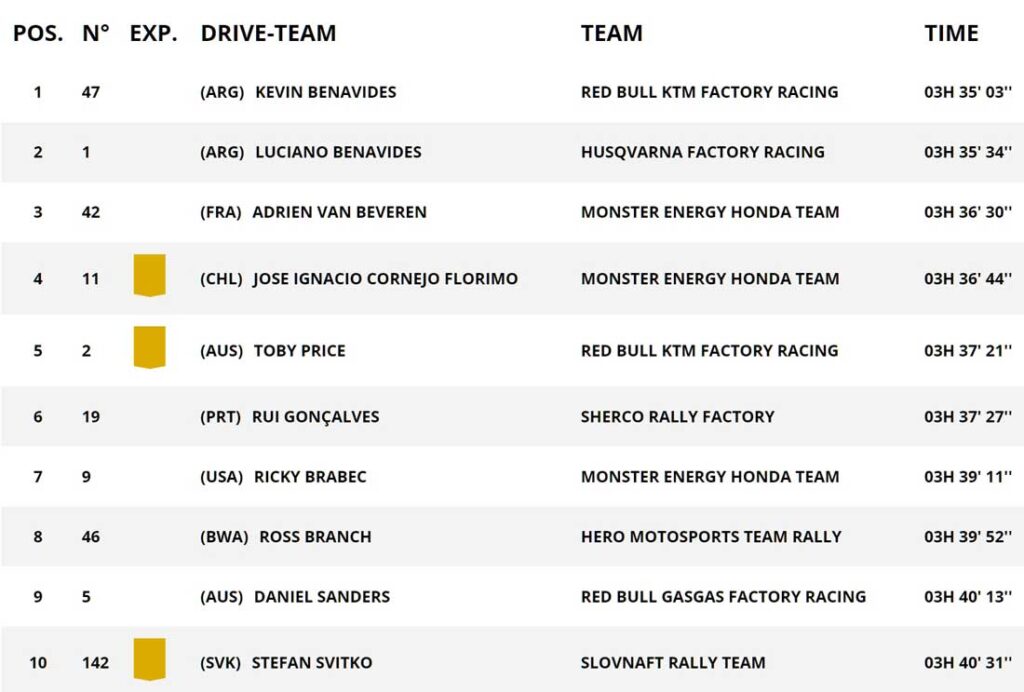The height and width of the screenshot is (692, 1024).
Task: Select Adrien Van Beveren's name
Action: point(340,212)
